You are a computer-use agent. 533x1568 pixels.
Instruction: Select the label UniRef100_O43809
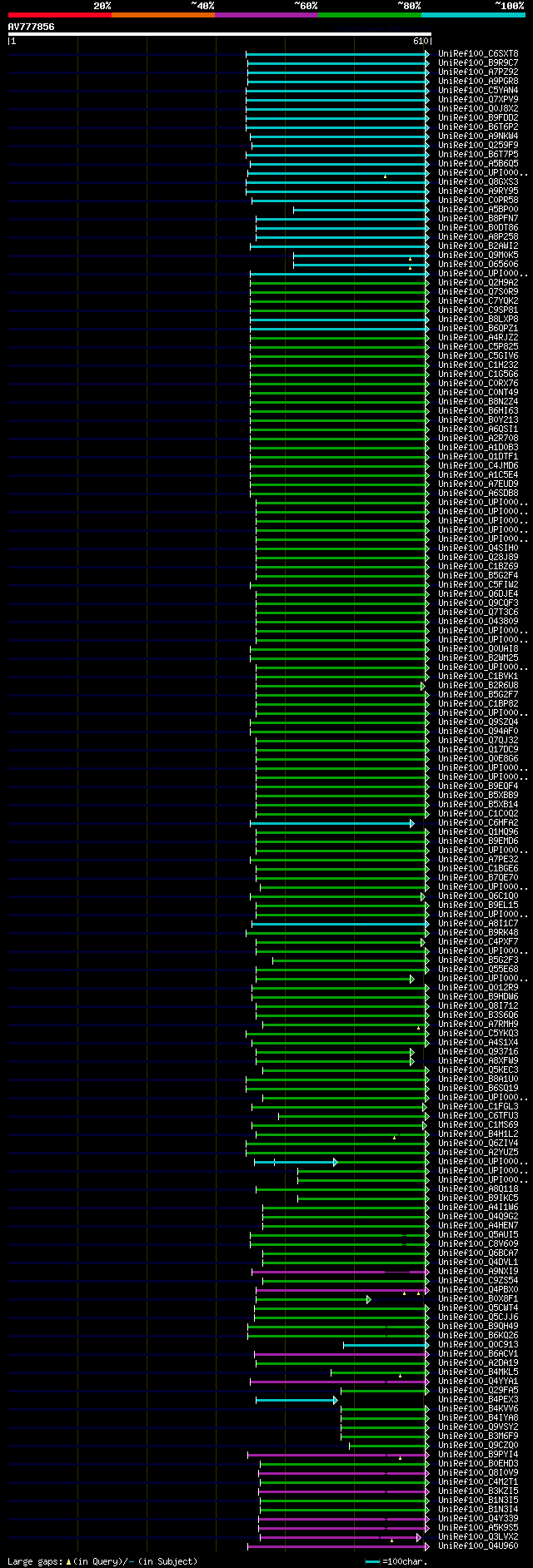coord(478,621)
